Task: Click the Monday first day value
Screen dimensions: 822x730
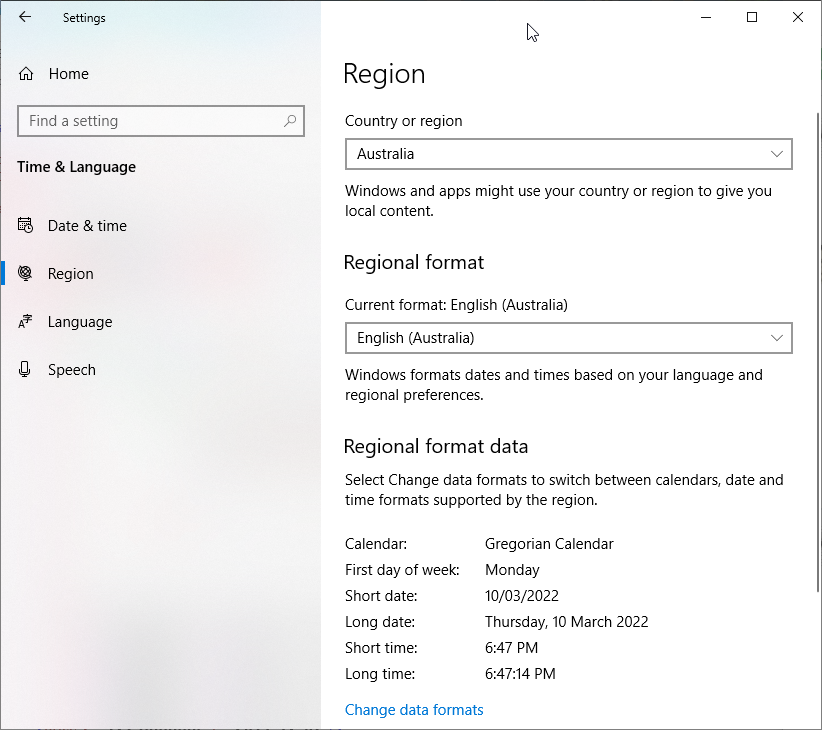Action: pyautogui.click(x=512, y=570)
